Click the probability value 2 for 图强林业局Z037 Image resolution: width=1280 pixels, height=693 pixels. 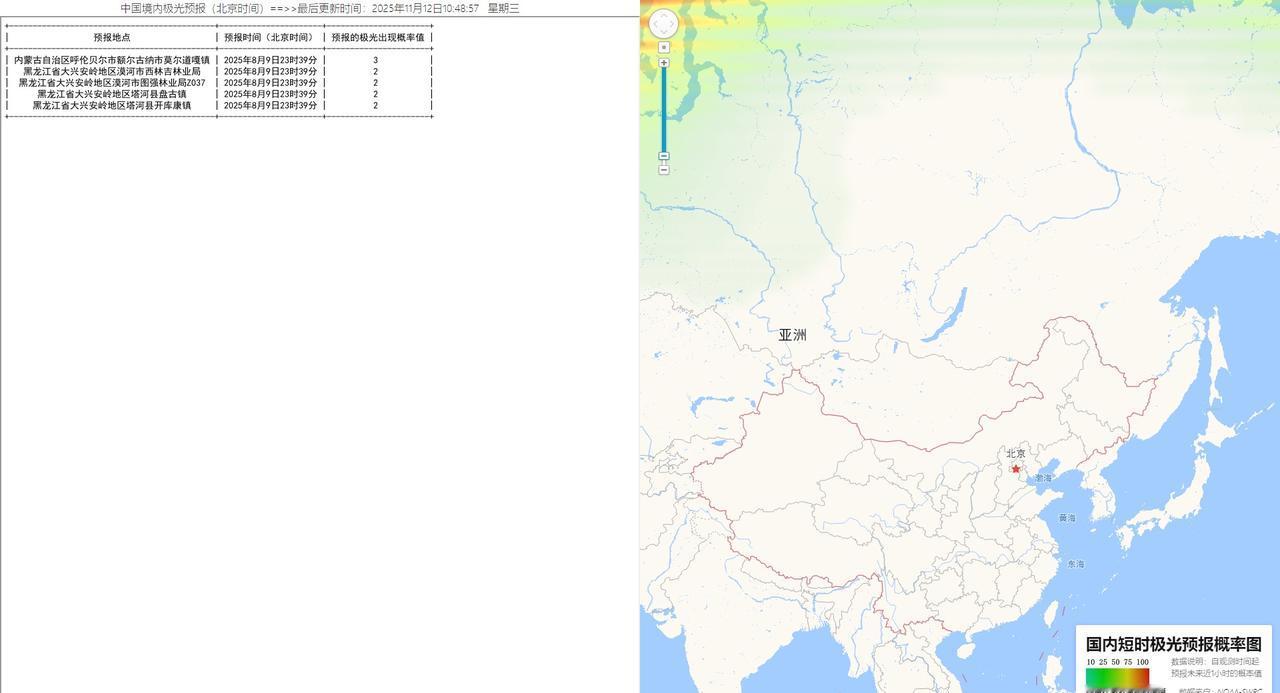click(376, 83)
